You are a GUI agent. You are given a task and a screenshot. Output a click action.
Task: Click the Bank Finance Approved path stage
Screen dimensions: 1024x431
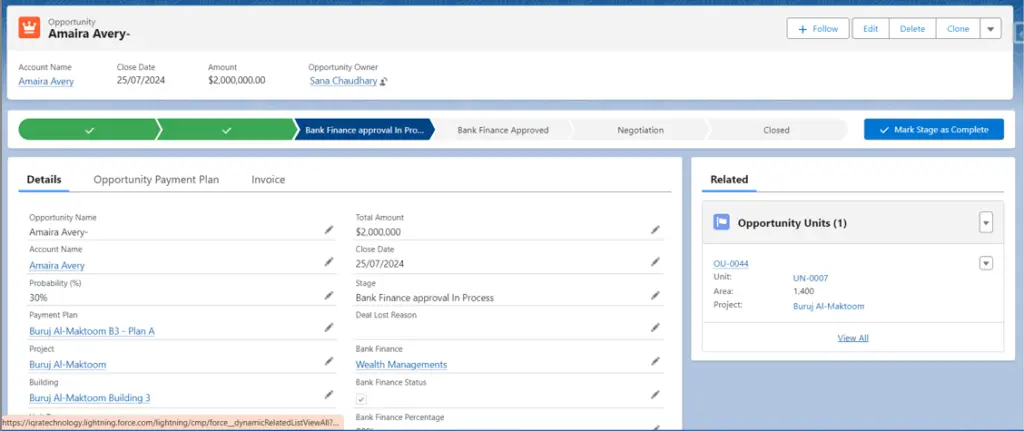tap(502, 130)
